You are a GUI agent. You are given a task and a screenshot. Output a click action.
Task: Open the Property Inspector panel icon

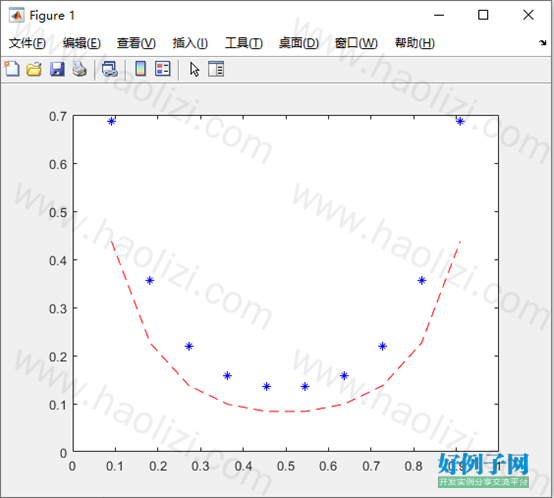tap(216, 69)
